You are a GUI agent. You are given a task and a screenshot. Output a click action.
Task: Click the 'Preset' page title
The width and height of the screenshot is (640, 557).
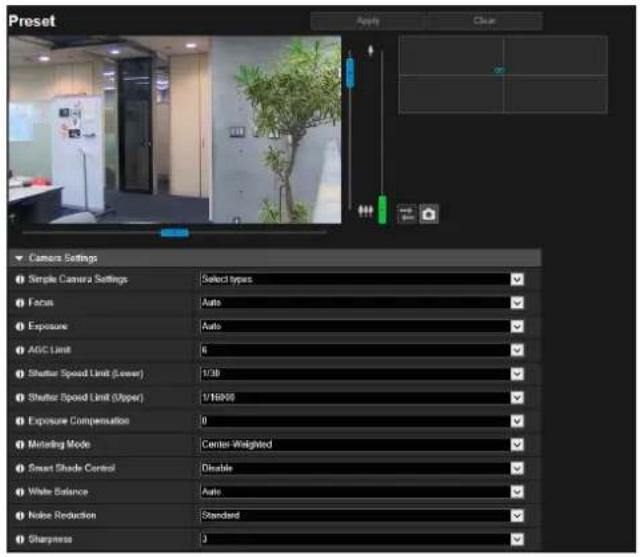click(x=32, y=21)
